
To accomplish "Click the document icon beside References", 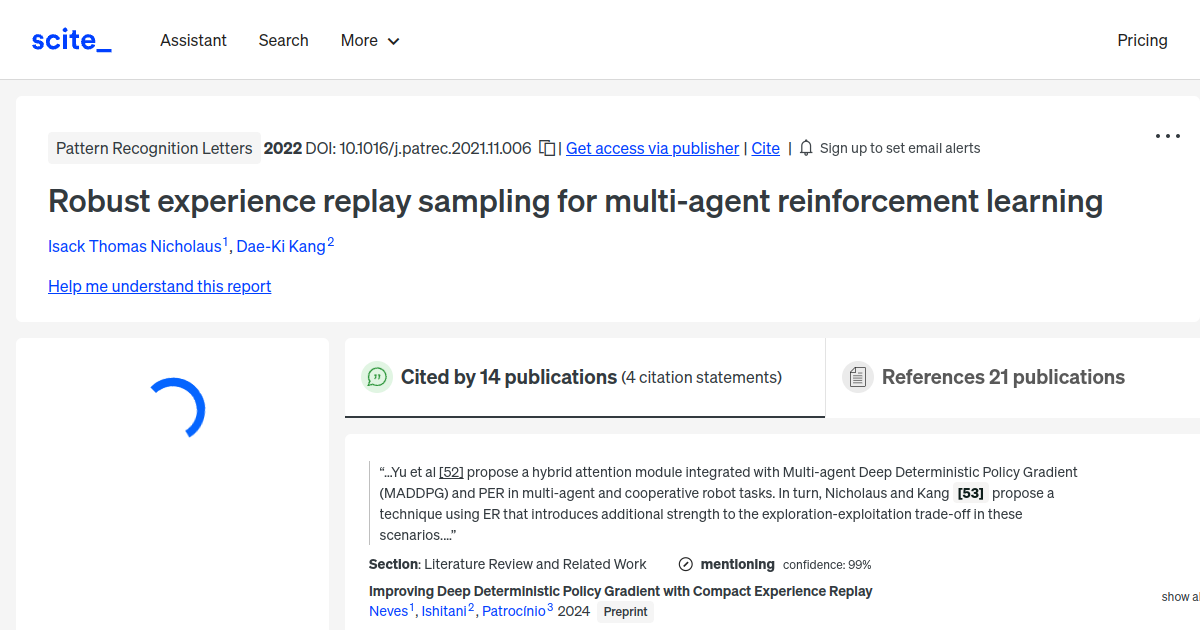I will tap(858, 376).
